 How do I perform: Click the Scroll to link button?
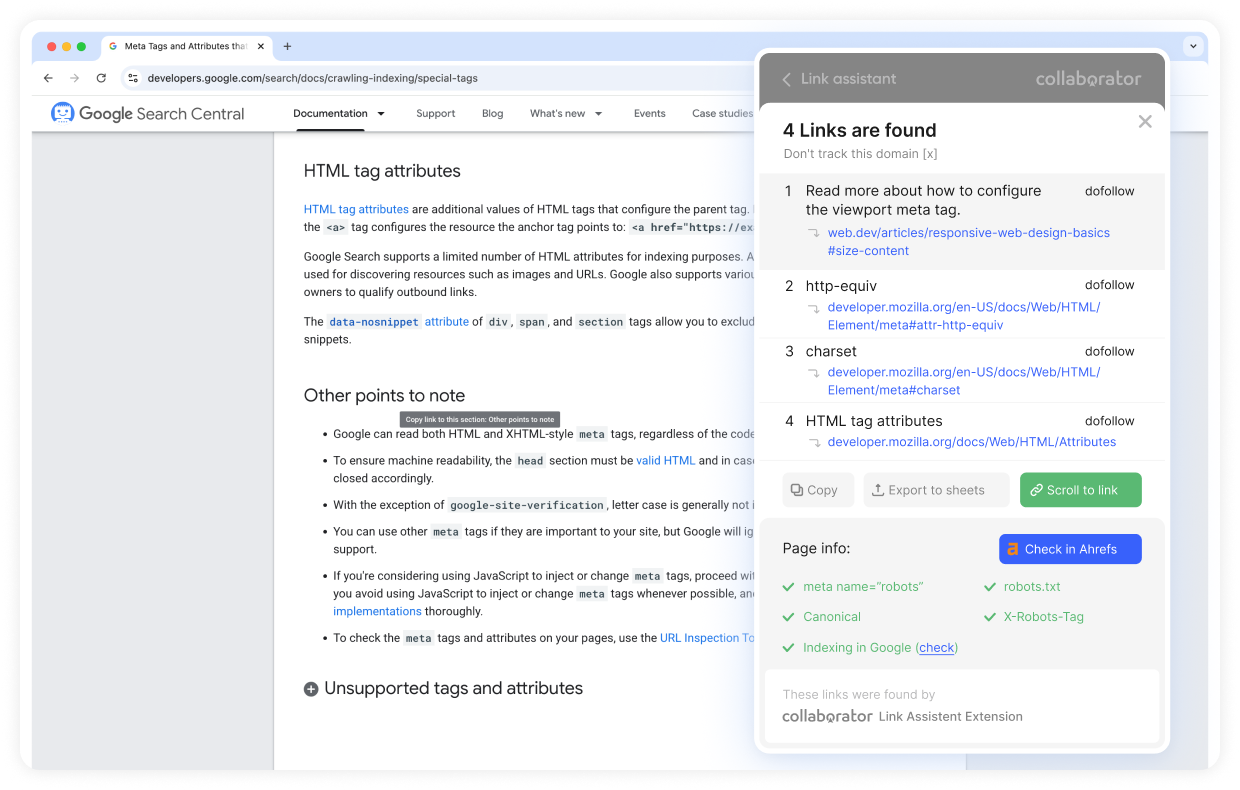tap(1080, 490)
